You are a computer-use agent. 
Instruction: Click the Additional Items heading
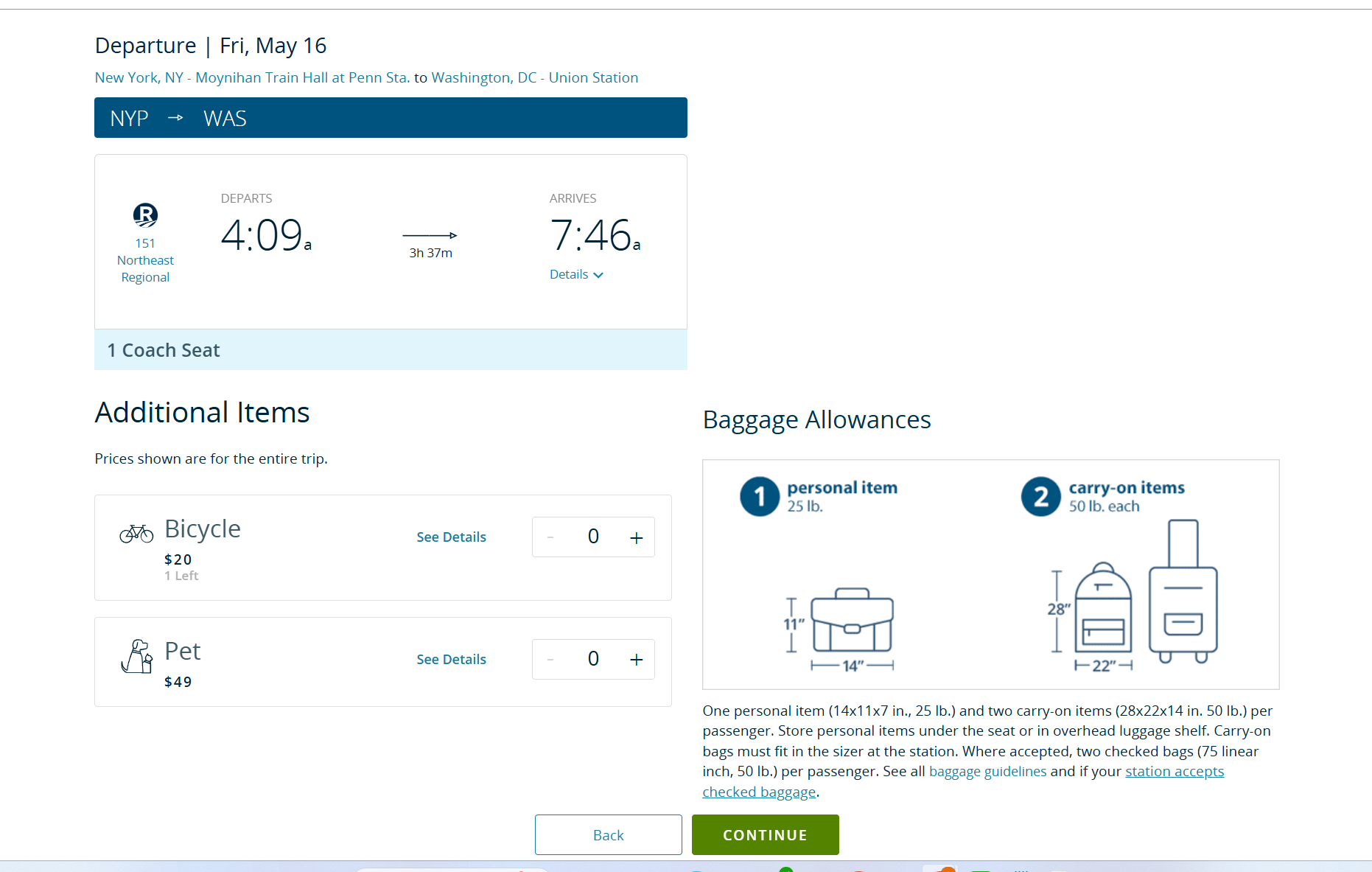202,413
